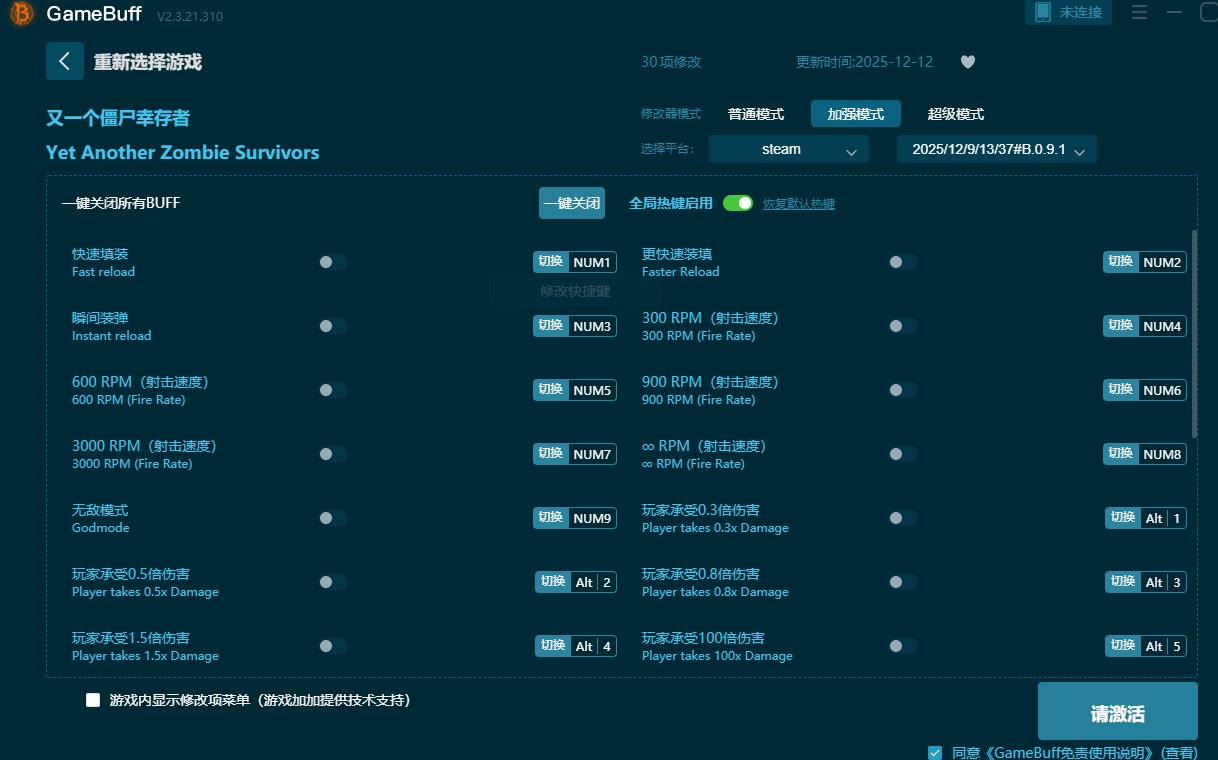Image resolution: width=1218 pixels, height=760 pixels.
Task: Toggle Player takes 1.5x Damage switch
Action: [x=333, y=646]
